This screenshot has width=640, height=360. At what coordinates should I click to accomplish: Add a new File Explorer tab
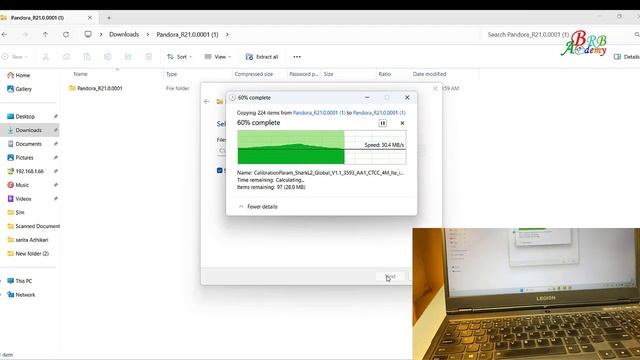tap(109, 18)
